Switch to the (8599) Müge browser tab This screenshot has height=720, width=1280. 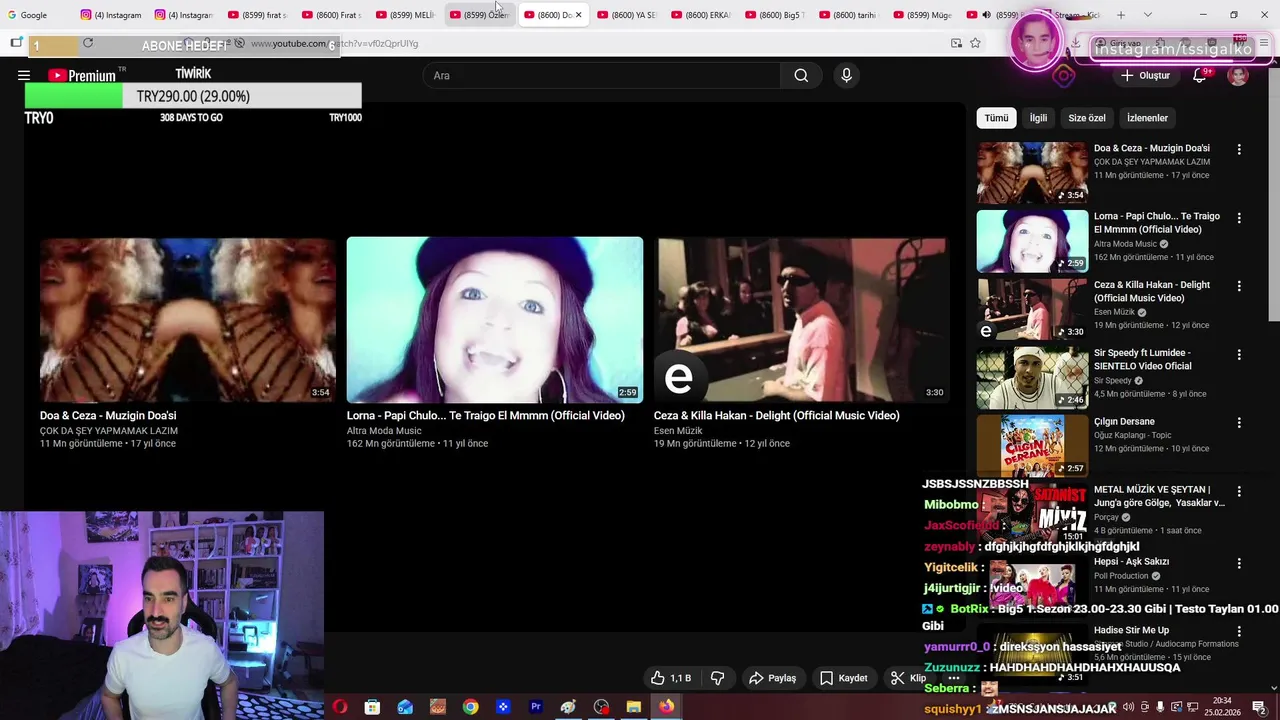point(923,15)
